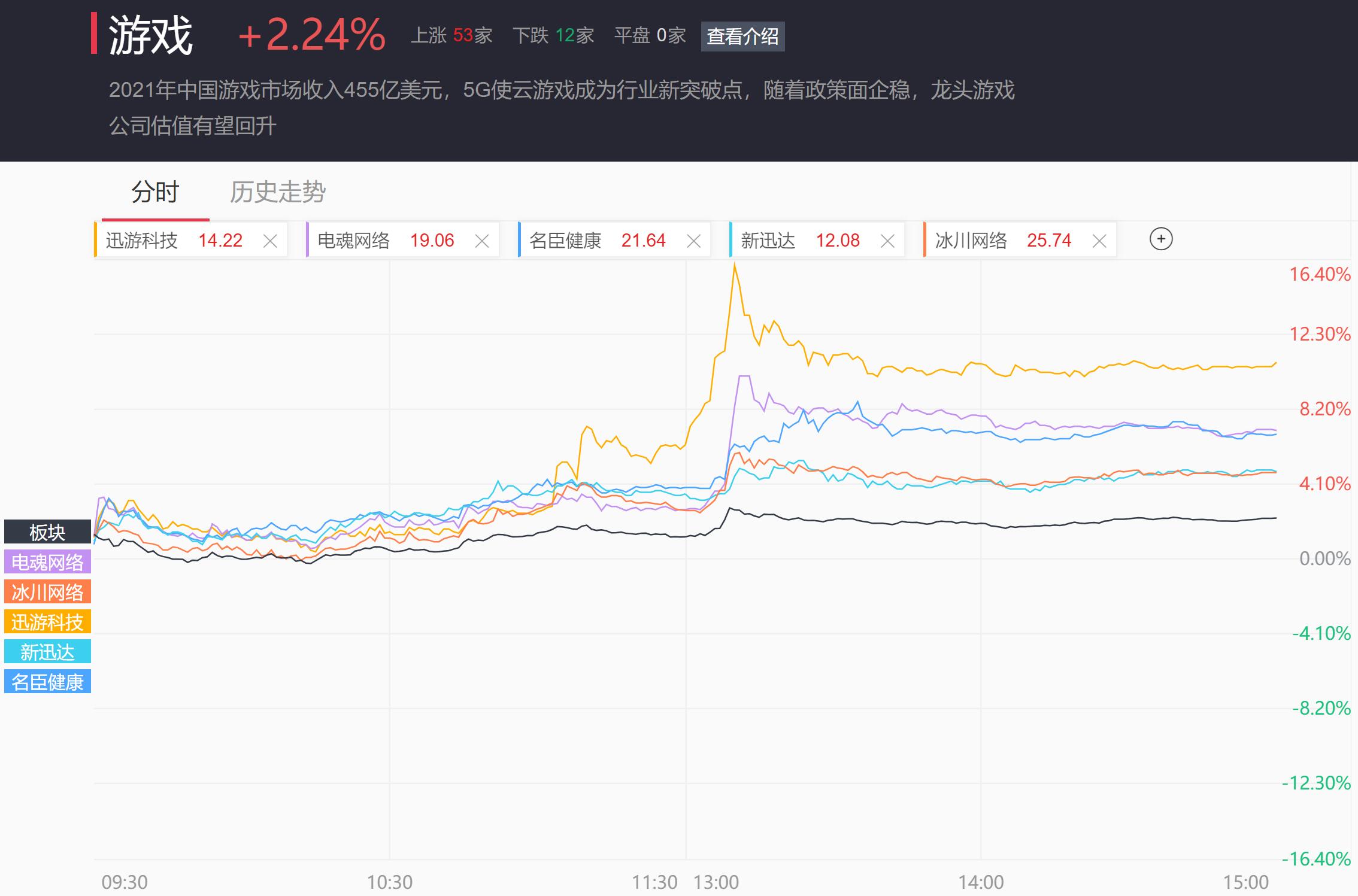This screenshot has width=1358, height=896.
Task: Add a new stock with plus icon
Action: point(1161,239)
